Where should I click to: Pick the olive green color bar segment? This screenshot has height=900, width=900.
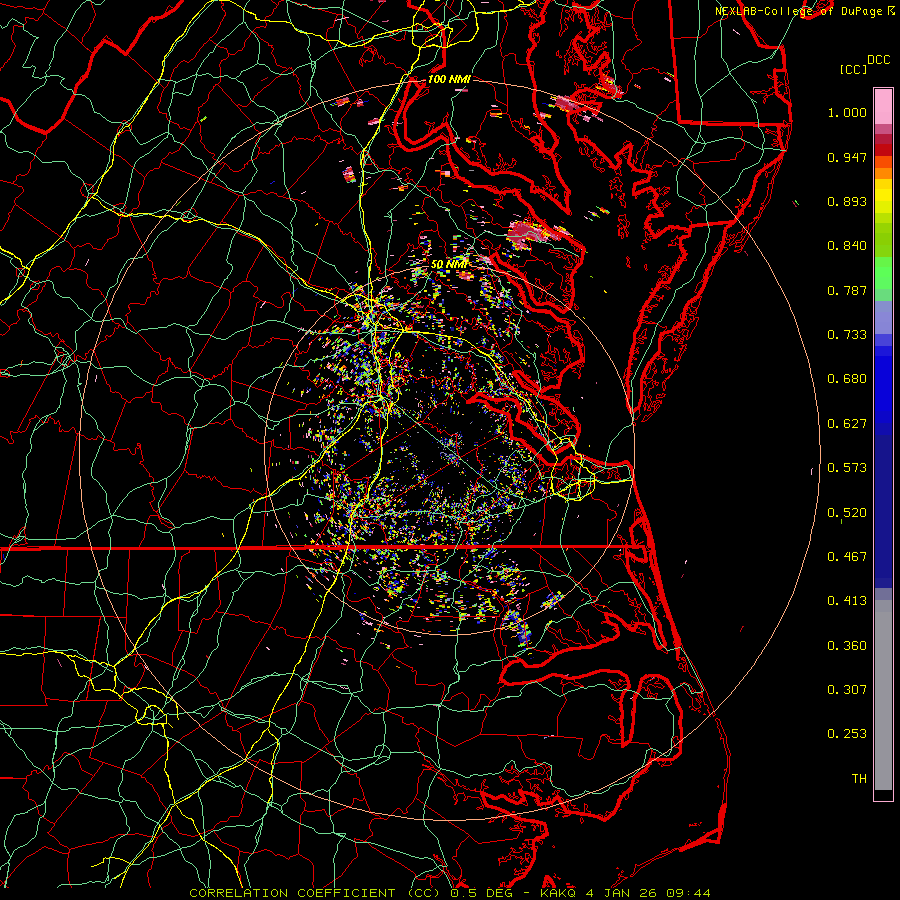tap(883, 238)
